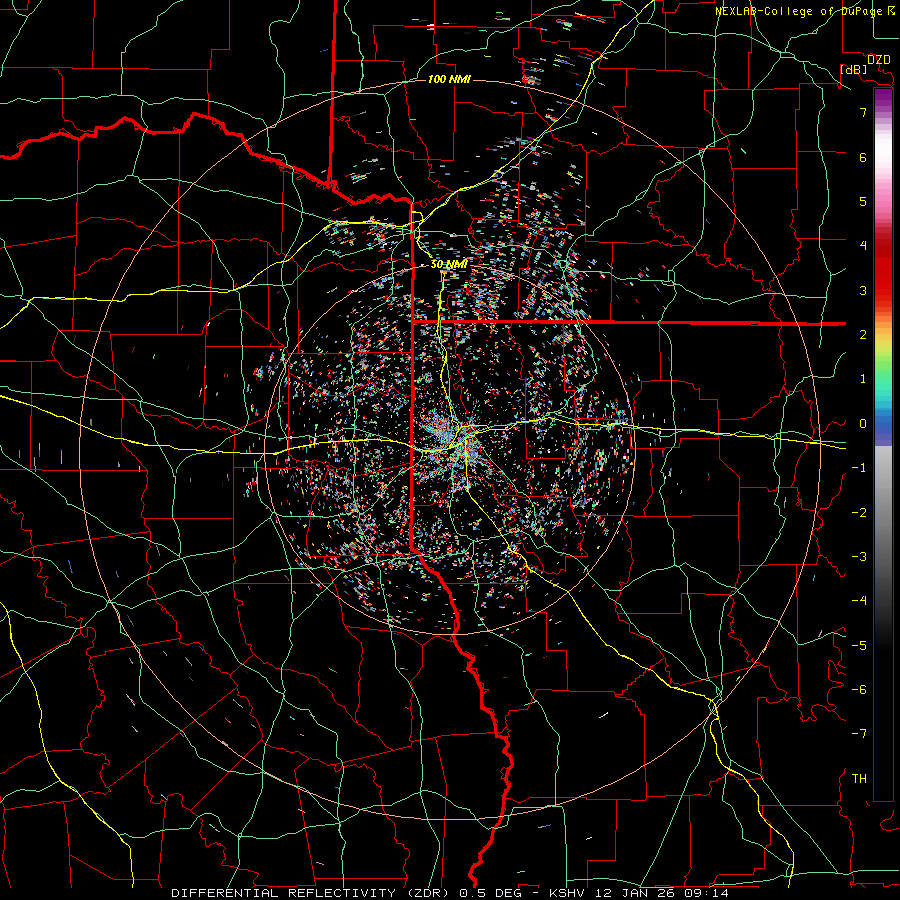The height and width of the screenshot is (900, 900).
Task: Click the 12 JAN 26 date text
Action: [635, 893]
